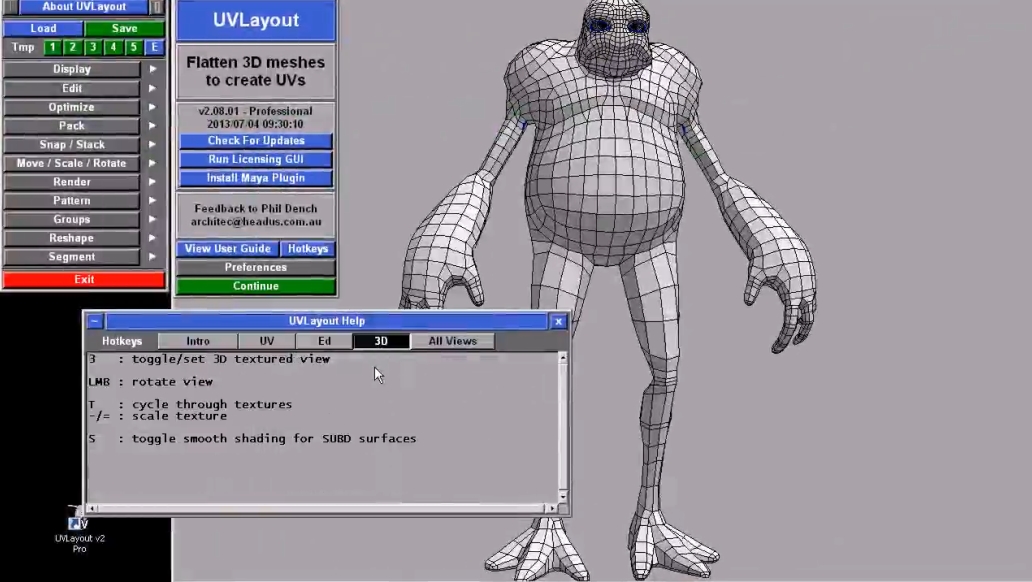Expand the Optimize section arrow
Image resolution: width=1032 pixels, height=582 pixels.
tap(153, 107)
